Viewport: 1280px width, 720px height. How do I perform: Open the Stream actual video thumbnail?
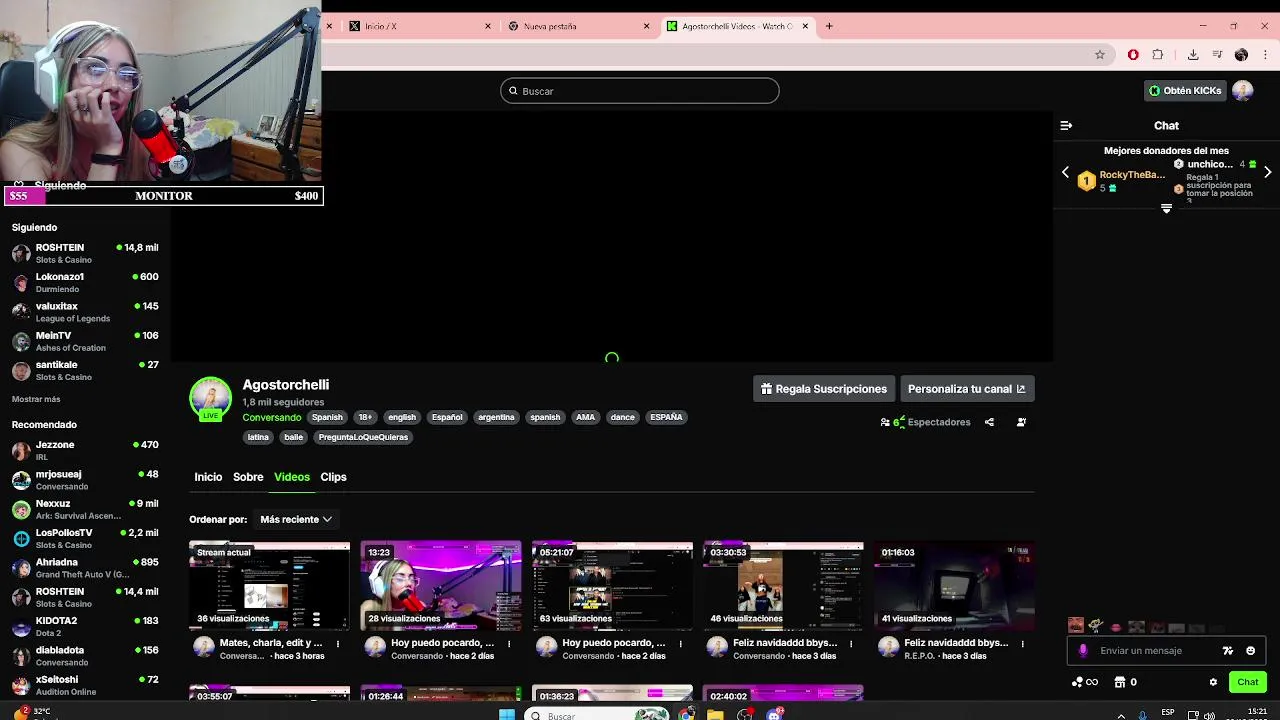(x=269, y=586)
